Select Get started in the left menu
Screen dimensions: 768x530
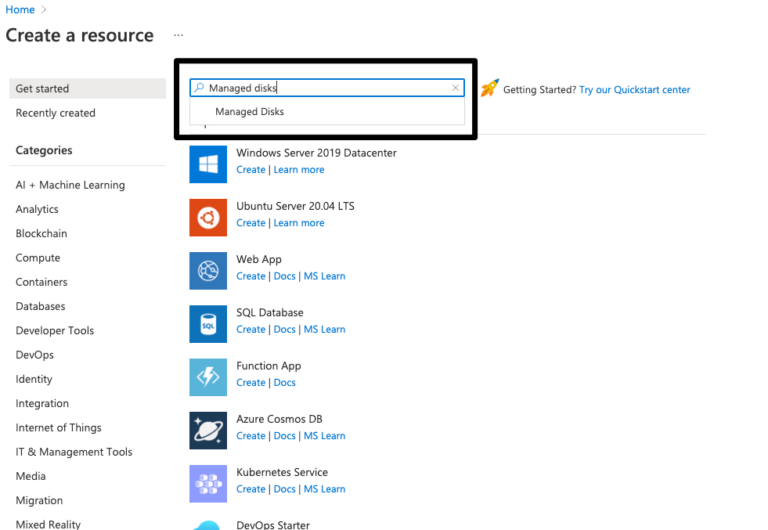click(x=43, y=89)
